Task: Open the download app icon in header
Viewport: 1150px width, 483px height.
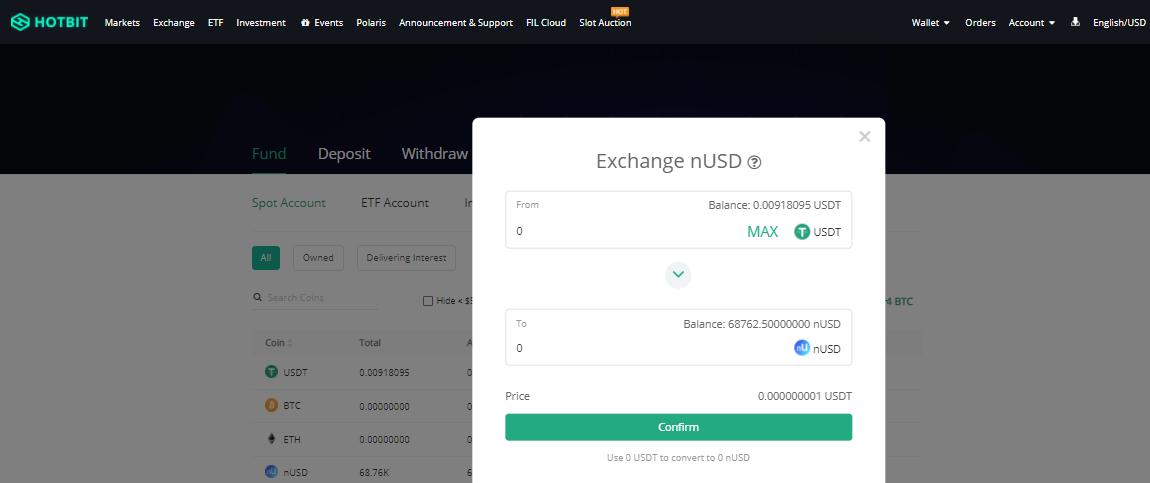Action: point(1075,22)
